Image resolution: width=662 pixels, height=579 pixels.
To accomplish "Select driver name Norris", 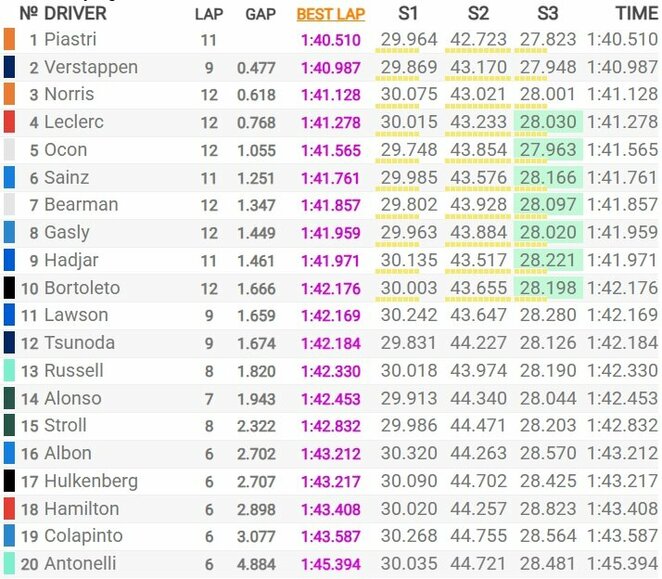I will tap(69, 95).
